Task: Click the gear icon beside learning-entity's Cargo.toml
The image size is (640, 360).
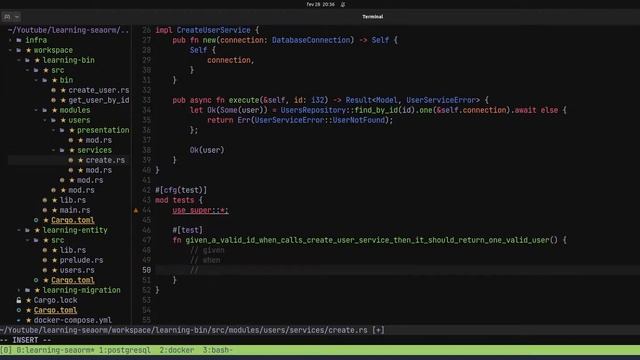Action: tap(36, 280)
